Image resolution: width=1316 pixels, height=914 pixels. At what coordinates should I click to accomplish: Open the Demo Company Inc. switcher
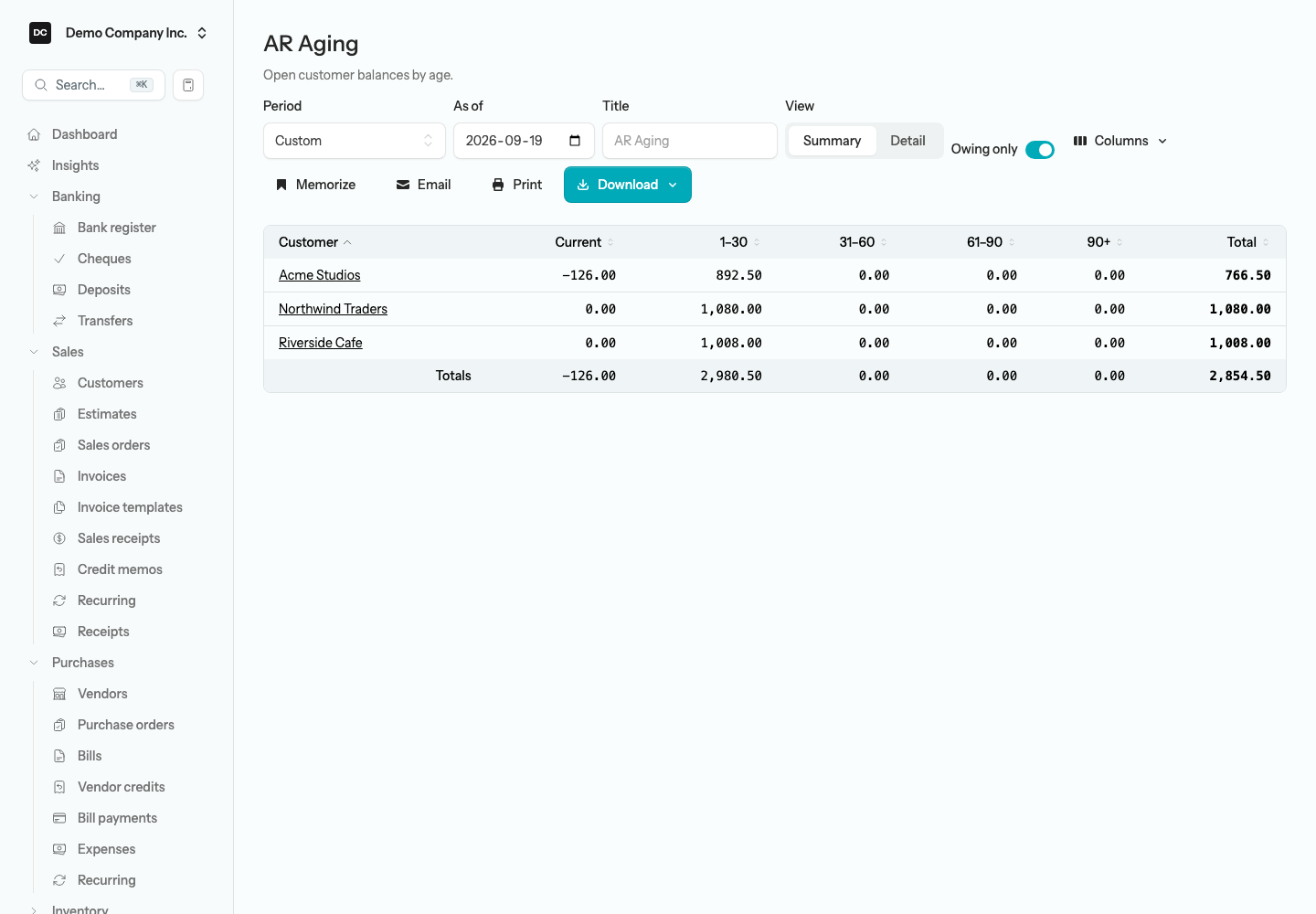pyautogui.click(x=119, y=33)
